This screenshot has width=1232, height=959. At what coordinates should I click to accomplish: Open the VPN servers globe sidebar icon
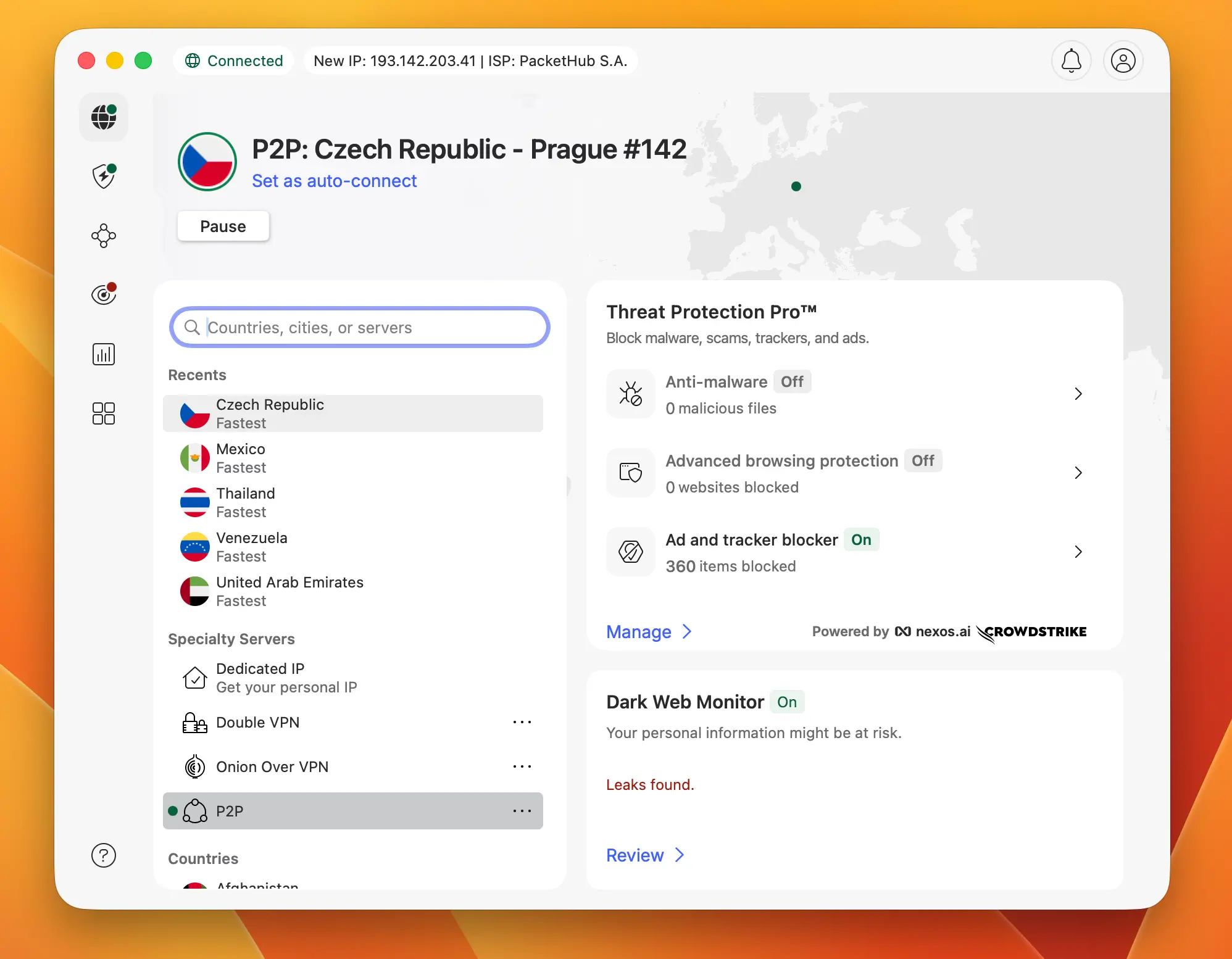click(104, 117)
